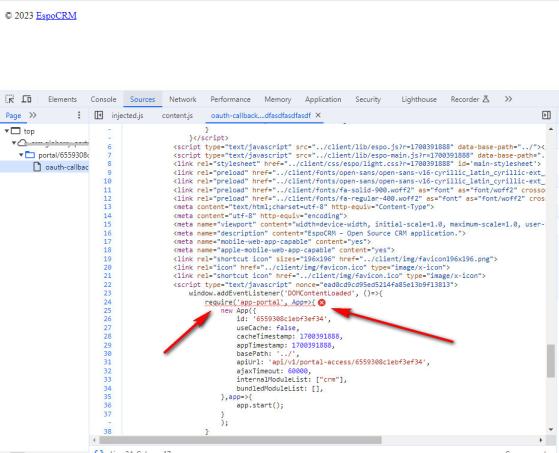Open the Memory tab
This screenshot has height=453, width=559.
tap(277, 99)
